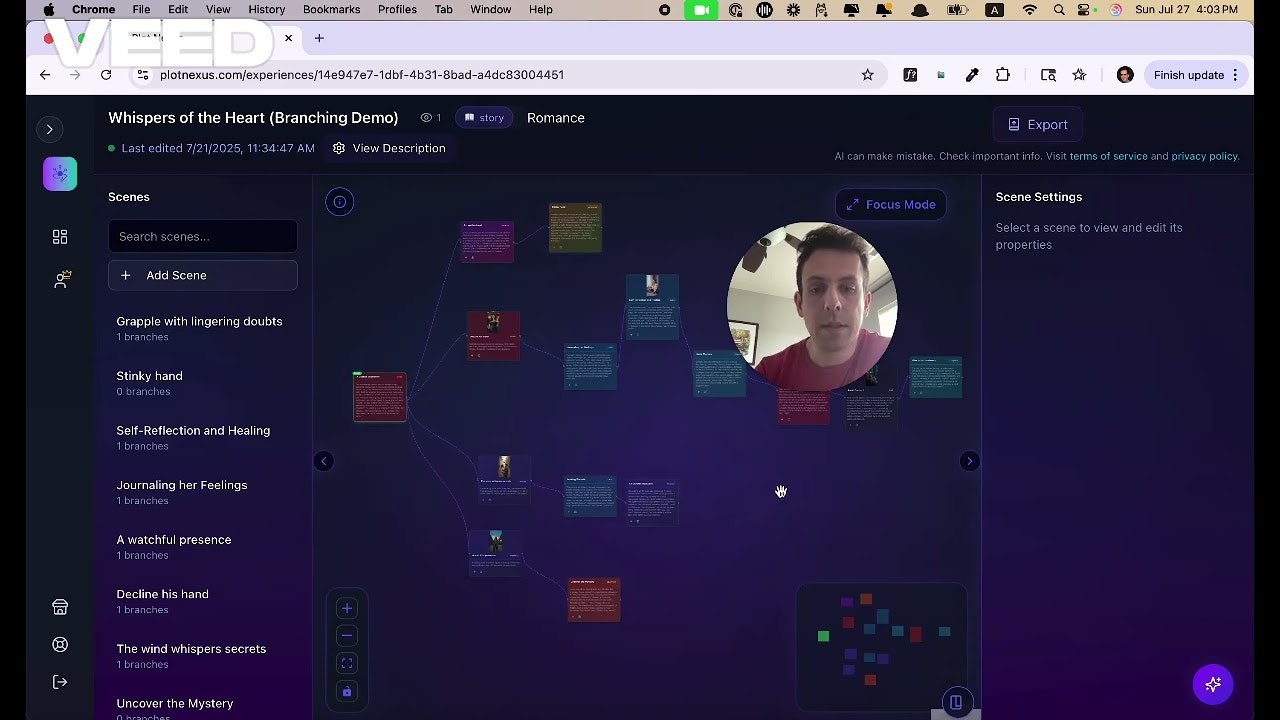The height and width of the screenshot is (720, 1280).
Task: Open the next view with the right chevron
Action: pos(969,461)
